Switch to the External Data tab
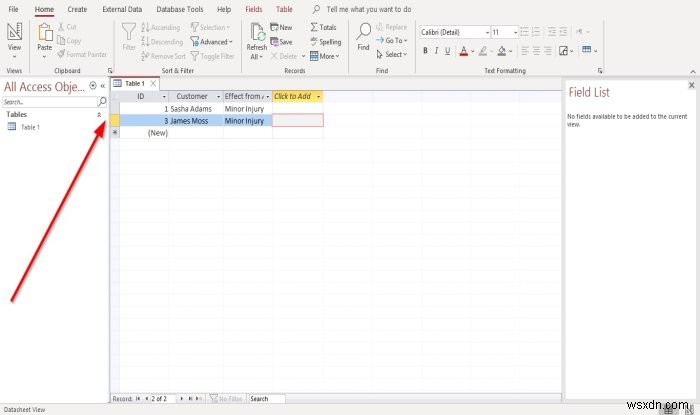Screen dimensions: 700x415 (x=122, y=9)
